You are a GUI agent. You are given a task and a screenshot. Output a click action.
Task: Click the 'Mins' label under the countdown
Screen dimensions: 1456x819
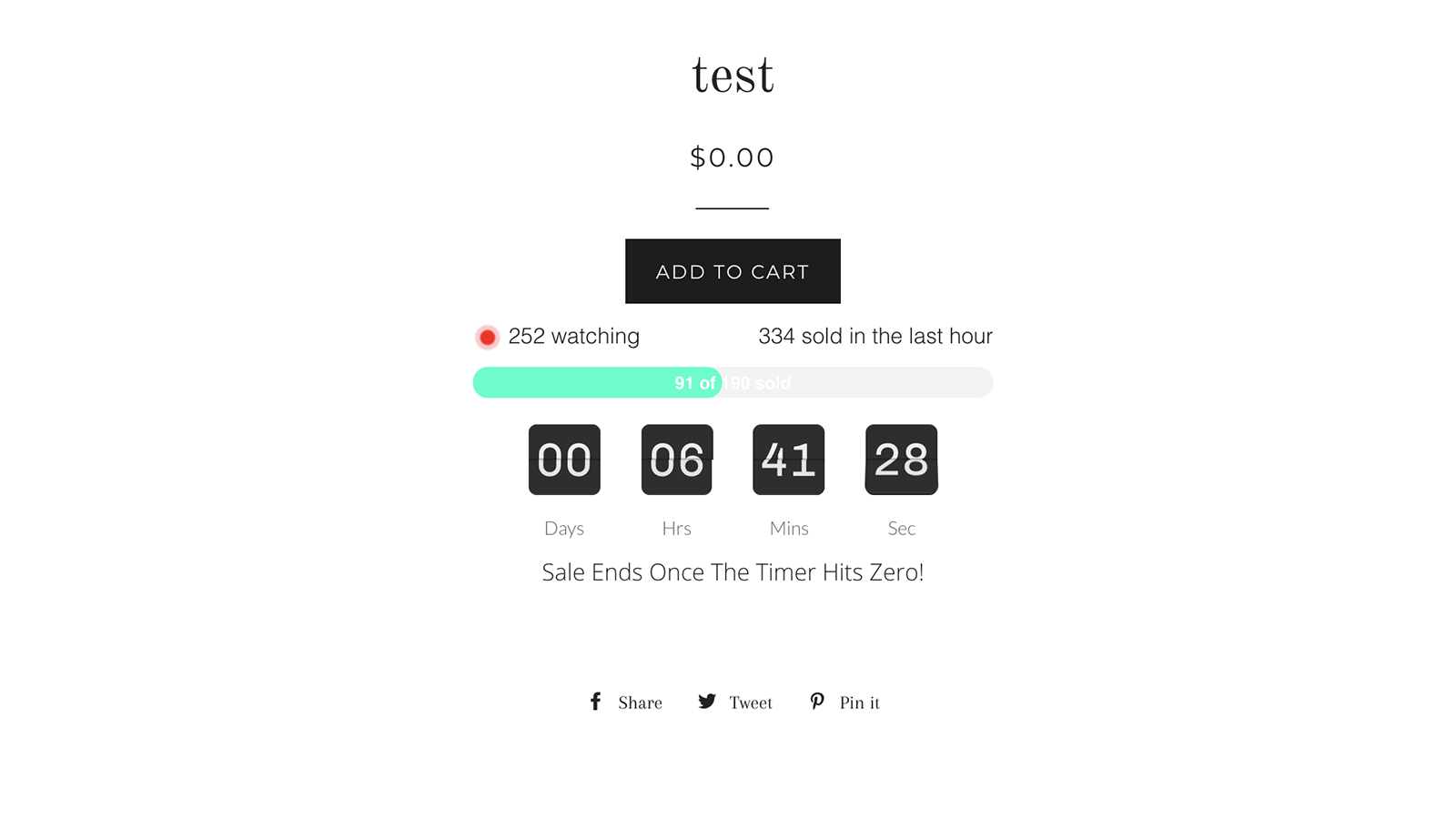coord(788,528)
